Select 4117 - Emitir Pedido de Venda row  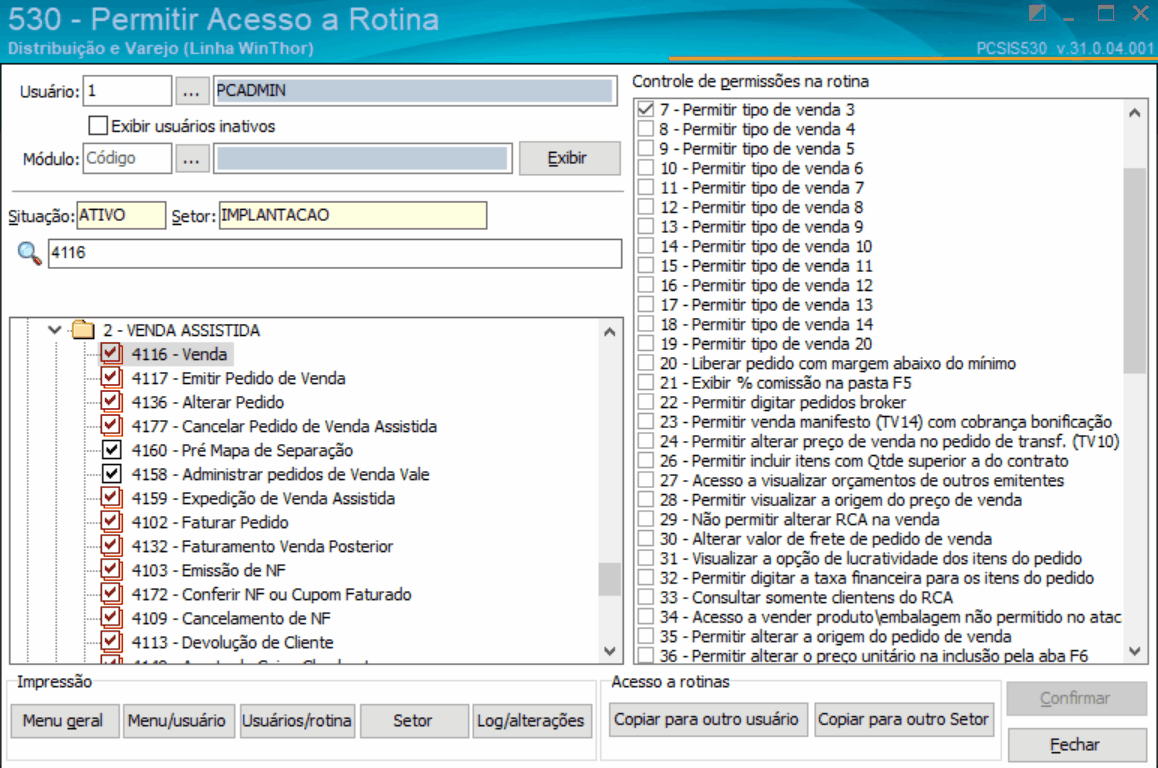point(239,378)
